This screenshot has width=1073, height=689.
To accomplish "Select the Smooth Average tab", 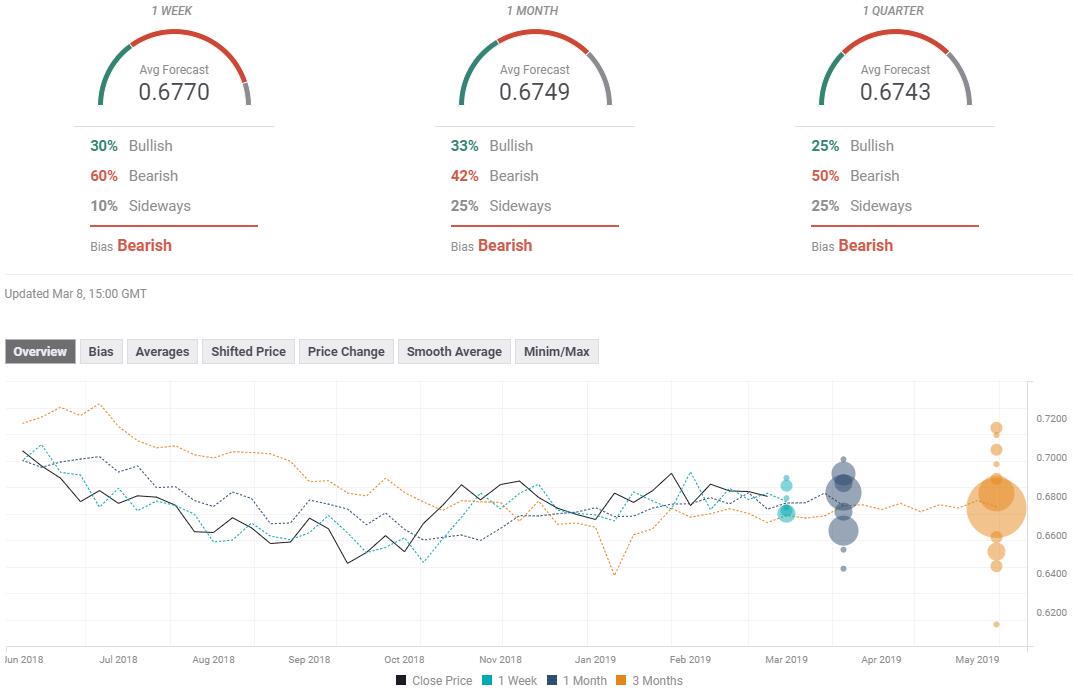I will 454,352.
